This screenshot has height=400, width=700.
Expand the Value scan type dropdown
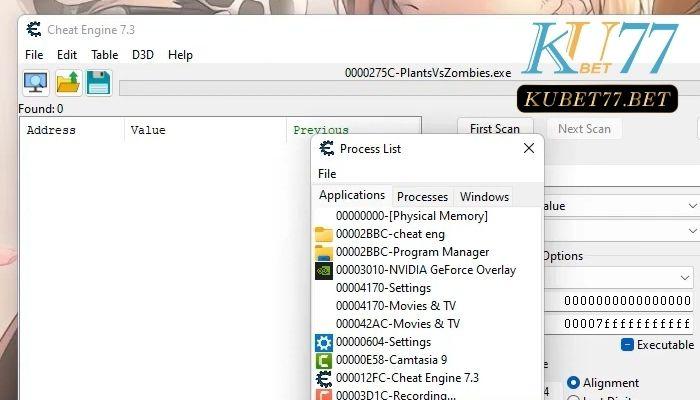click(x=692, y=206)
